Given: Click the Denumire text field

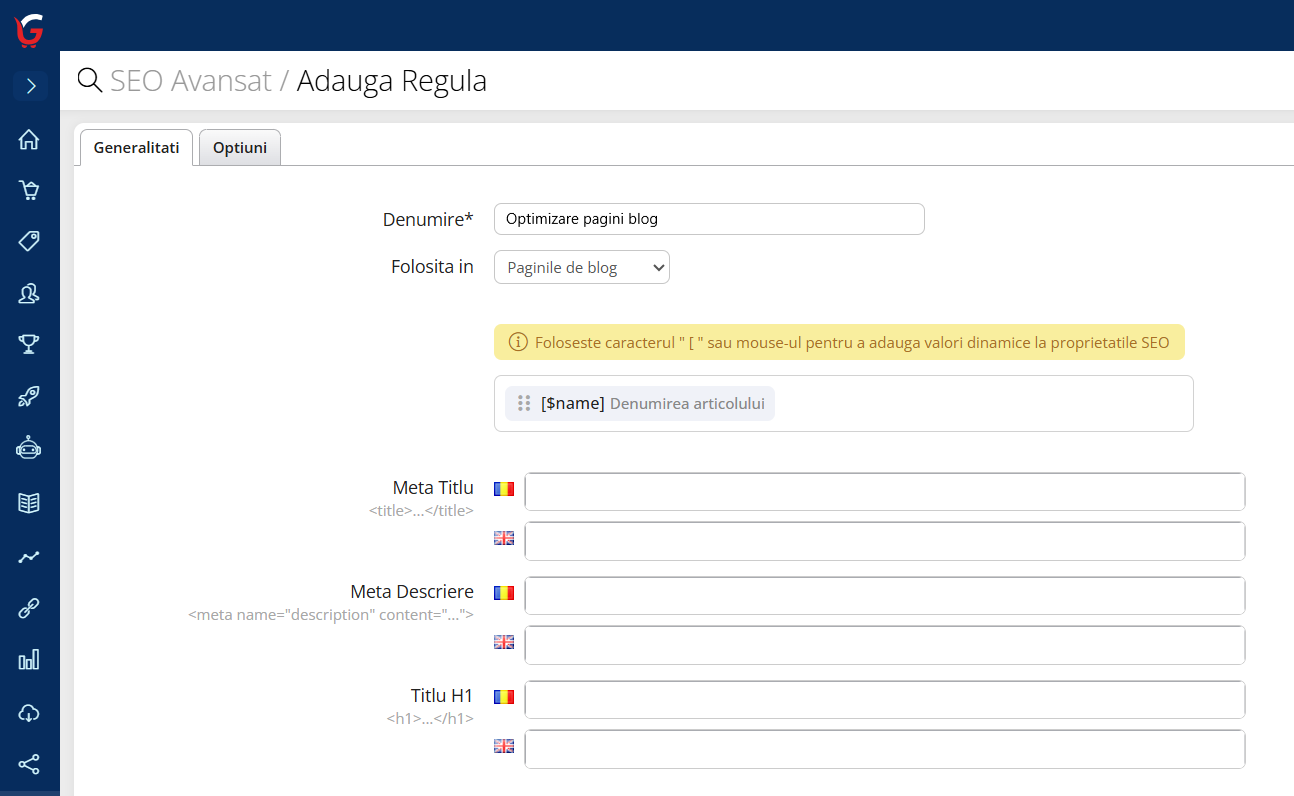Looking at the screenshot, I should 709,219.
